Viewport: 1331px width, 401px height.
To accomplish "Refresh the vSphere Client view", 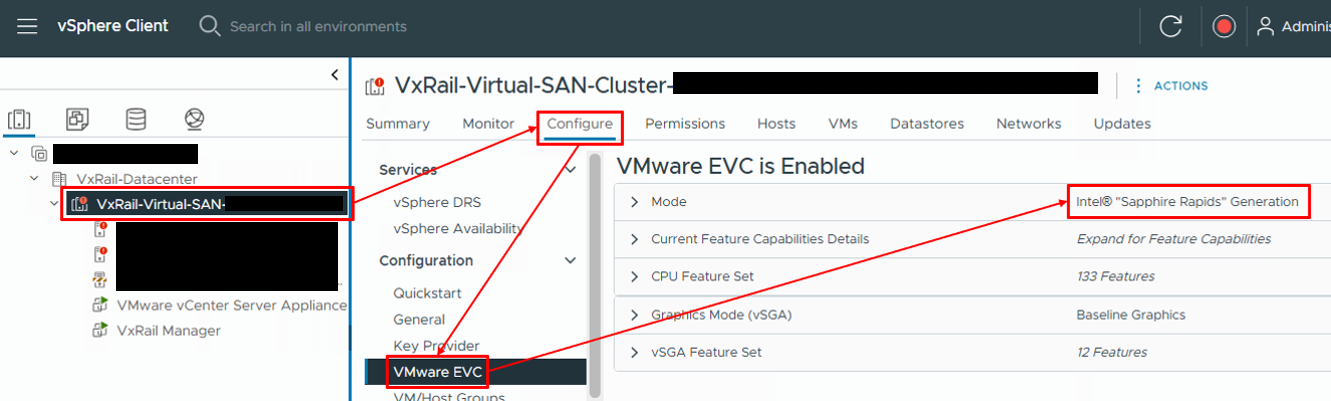I will (x=1171, y=27).
